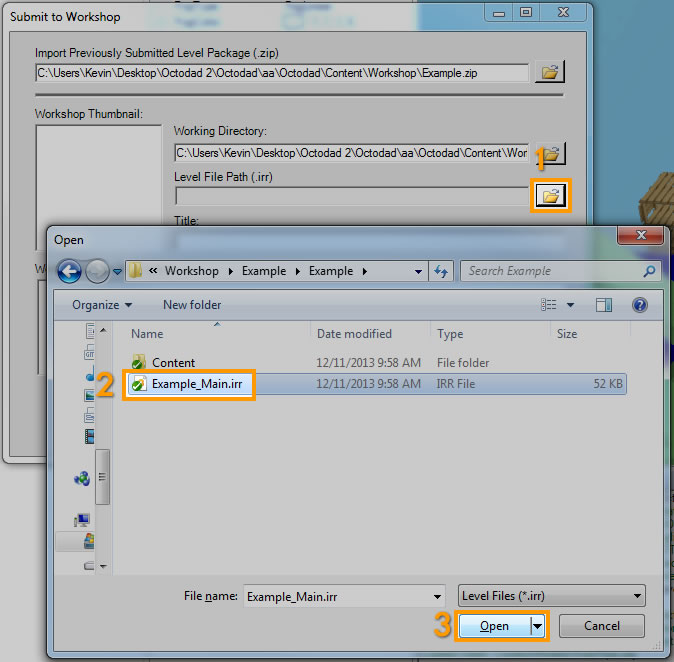This screenshot has width=674, height=662.
Task: Cancel the Open dialog
Action: click(601, 626)
